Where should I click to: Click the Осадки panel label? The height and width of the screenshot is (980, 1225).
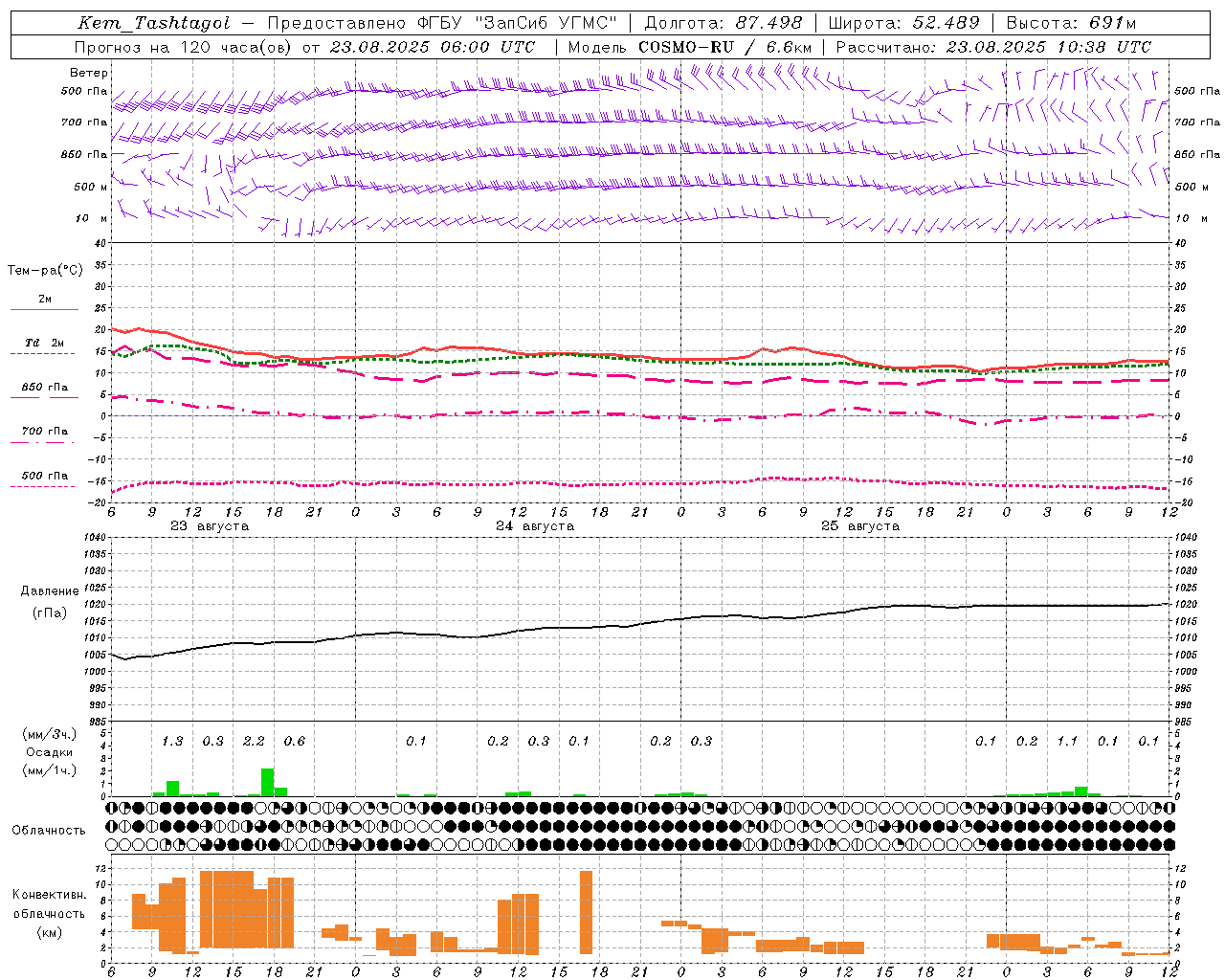pos(49,752)
